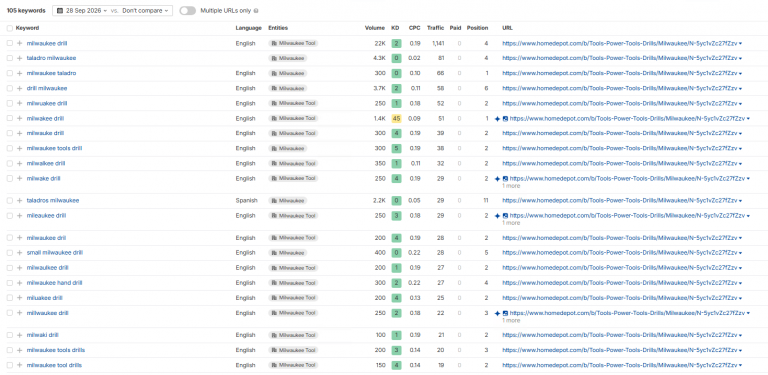Click 'Spanish' language cell for 'taladros milwaukee'
This screenshot has width=768, height=375.
(246, 201)
